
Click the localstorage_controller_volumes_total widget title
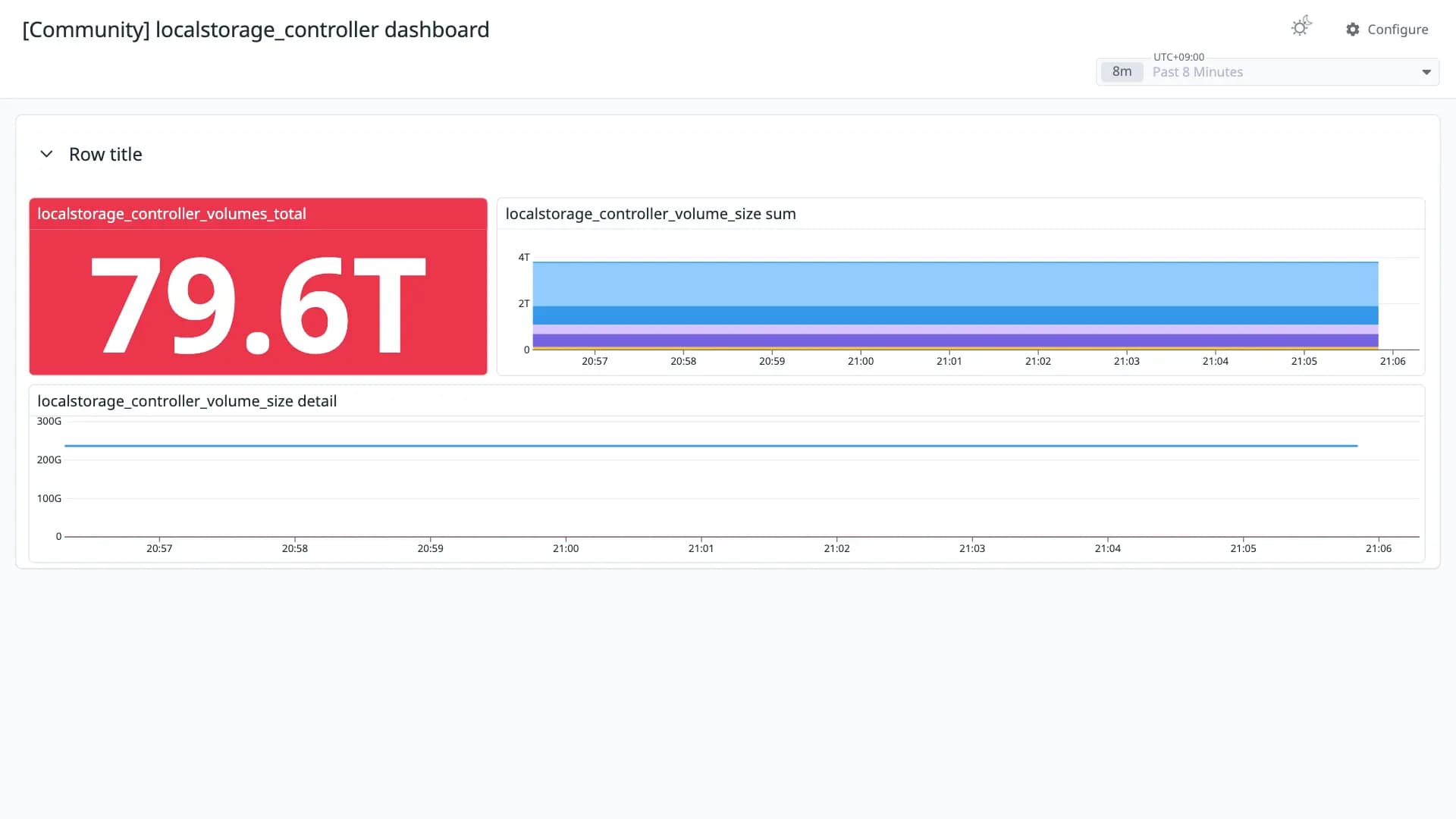pos(171,214)
